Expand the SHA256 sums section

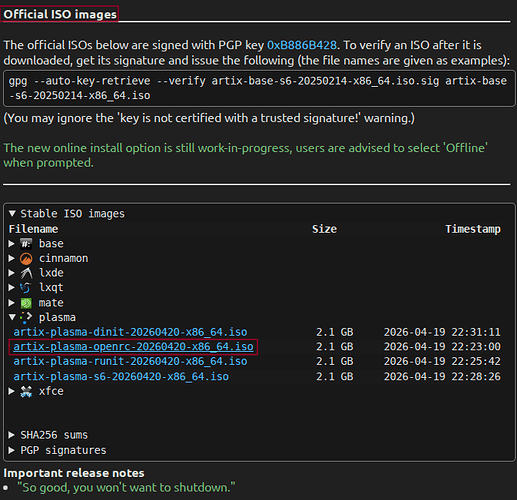click(12, 435)
